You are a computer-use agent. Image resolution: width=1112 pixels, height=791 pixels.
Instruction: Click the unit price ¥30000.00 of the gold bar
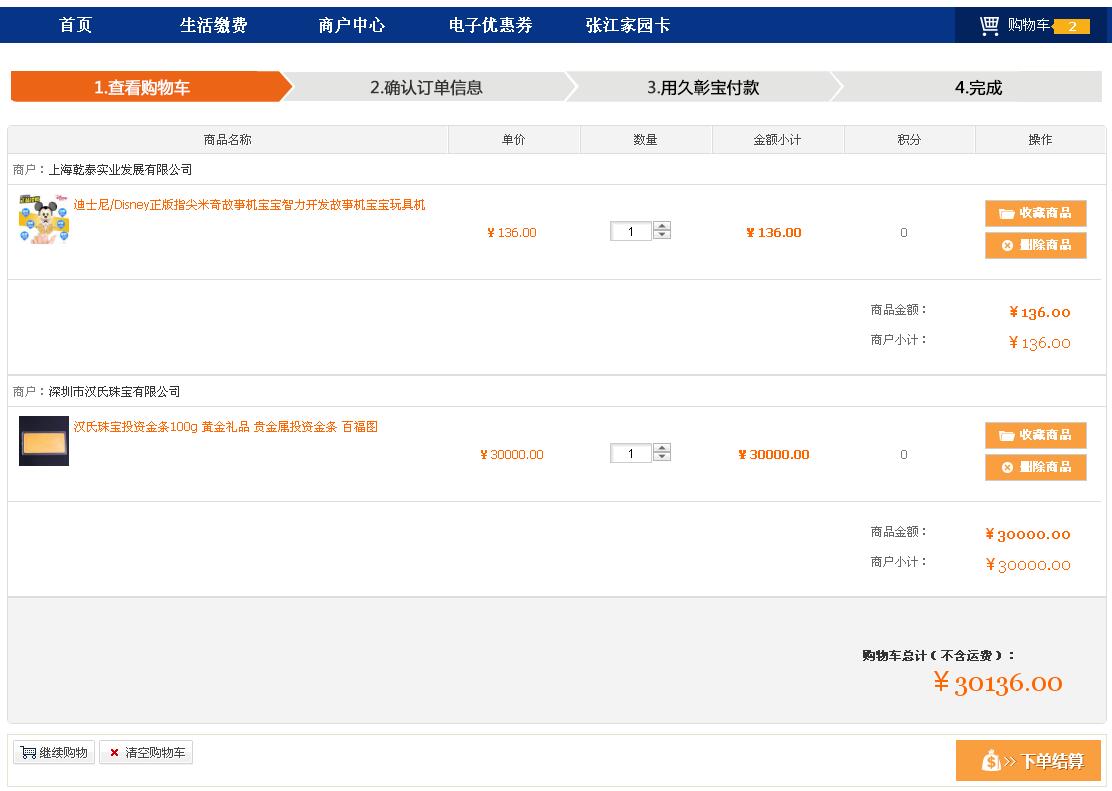[511, 455]
